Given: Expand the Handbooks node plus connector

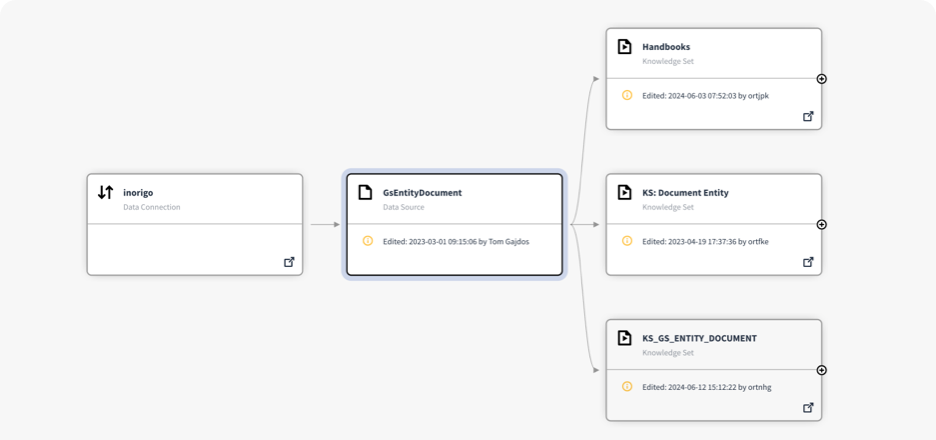Looking at the screenshot, I should point(822,78).
